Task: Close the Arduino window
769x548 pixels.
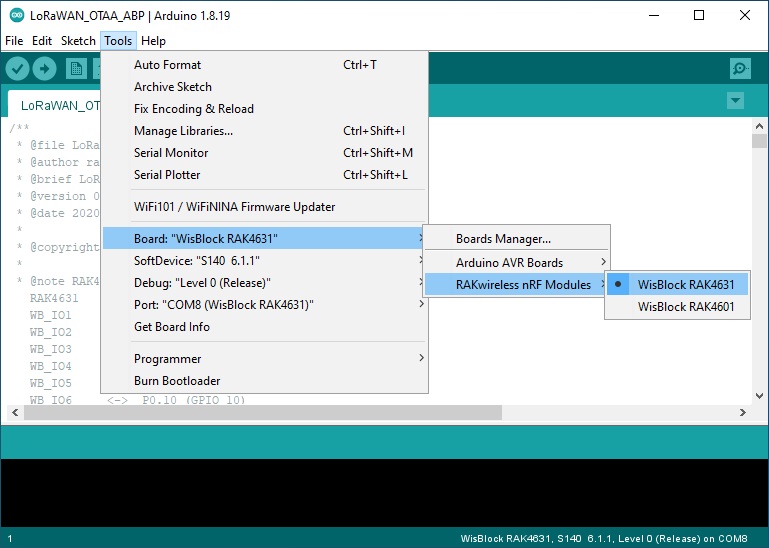Action: pos(744,15)
